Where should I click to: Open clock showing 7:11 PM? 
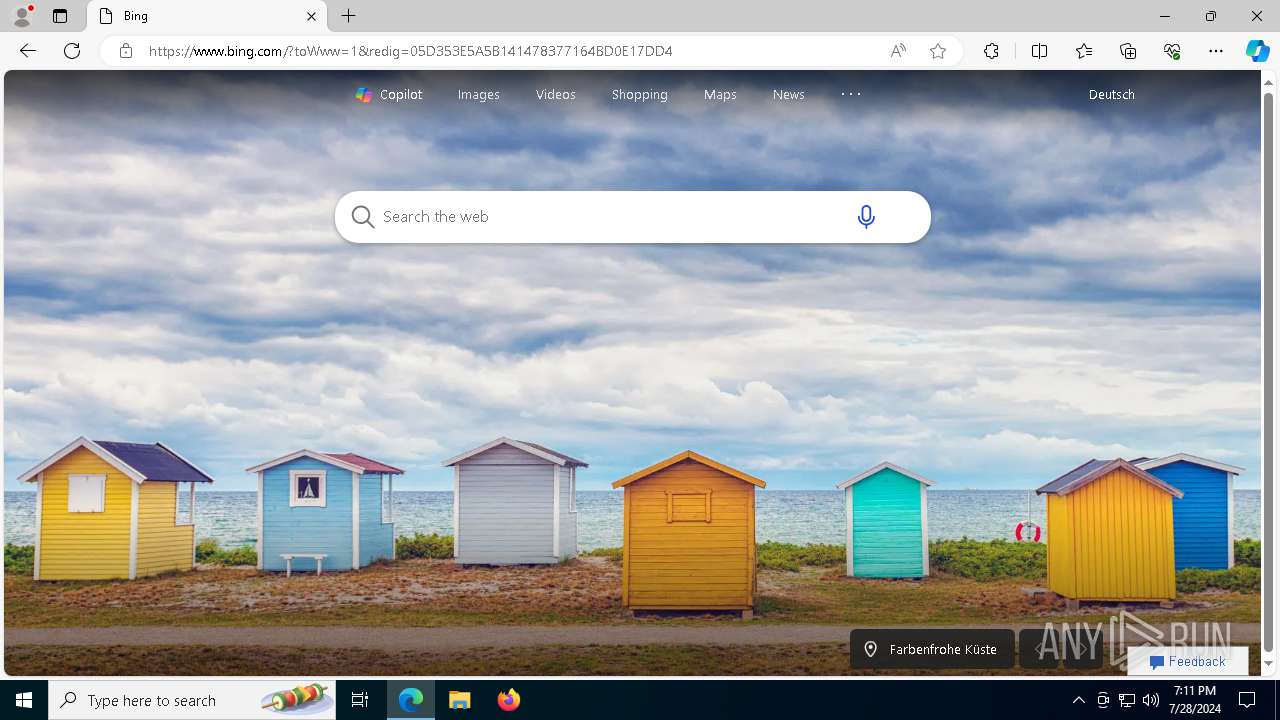[x=1195, y=700]
